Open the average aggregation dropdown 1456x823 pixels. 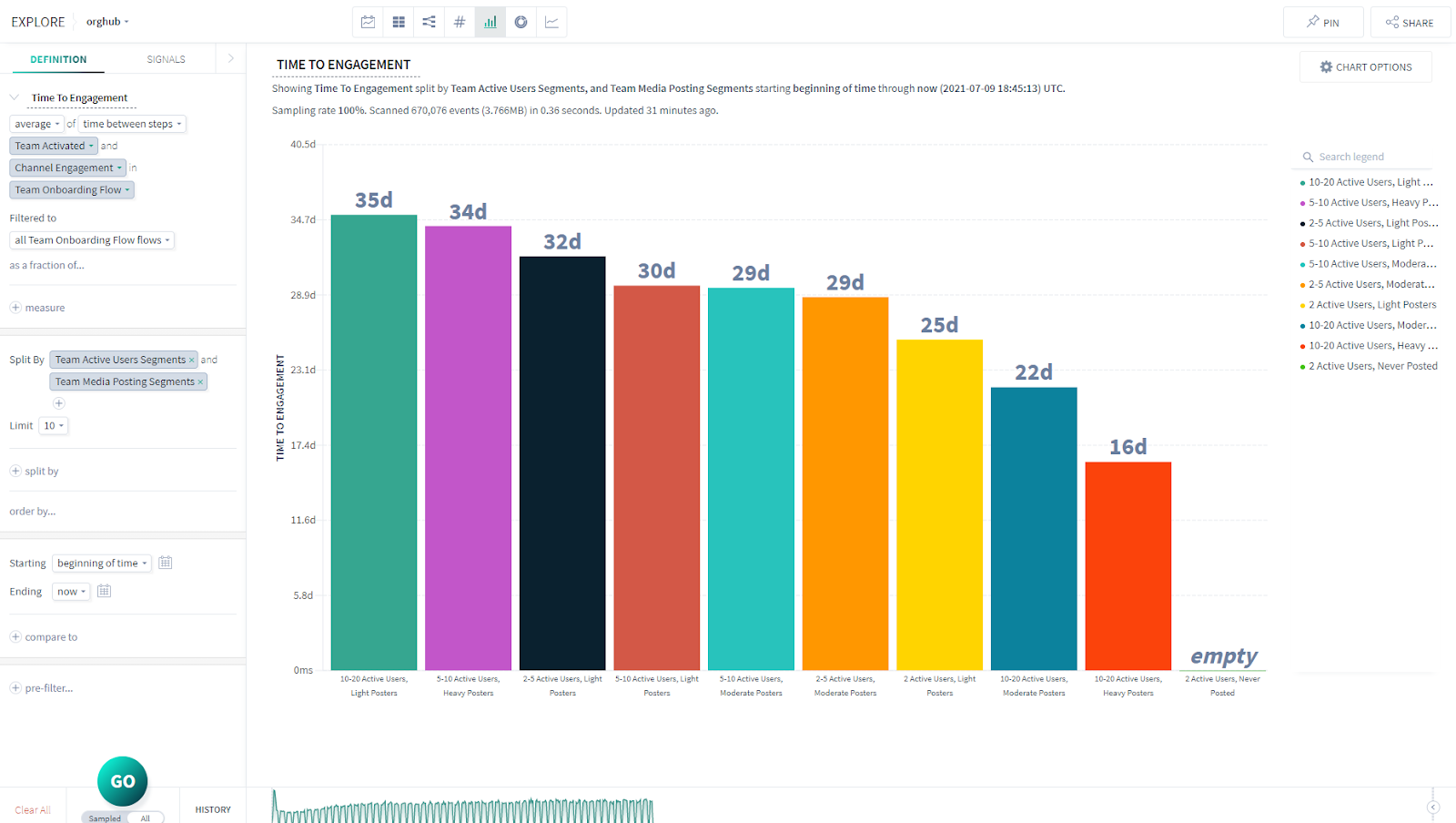(x=37, y=124)
